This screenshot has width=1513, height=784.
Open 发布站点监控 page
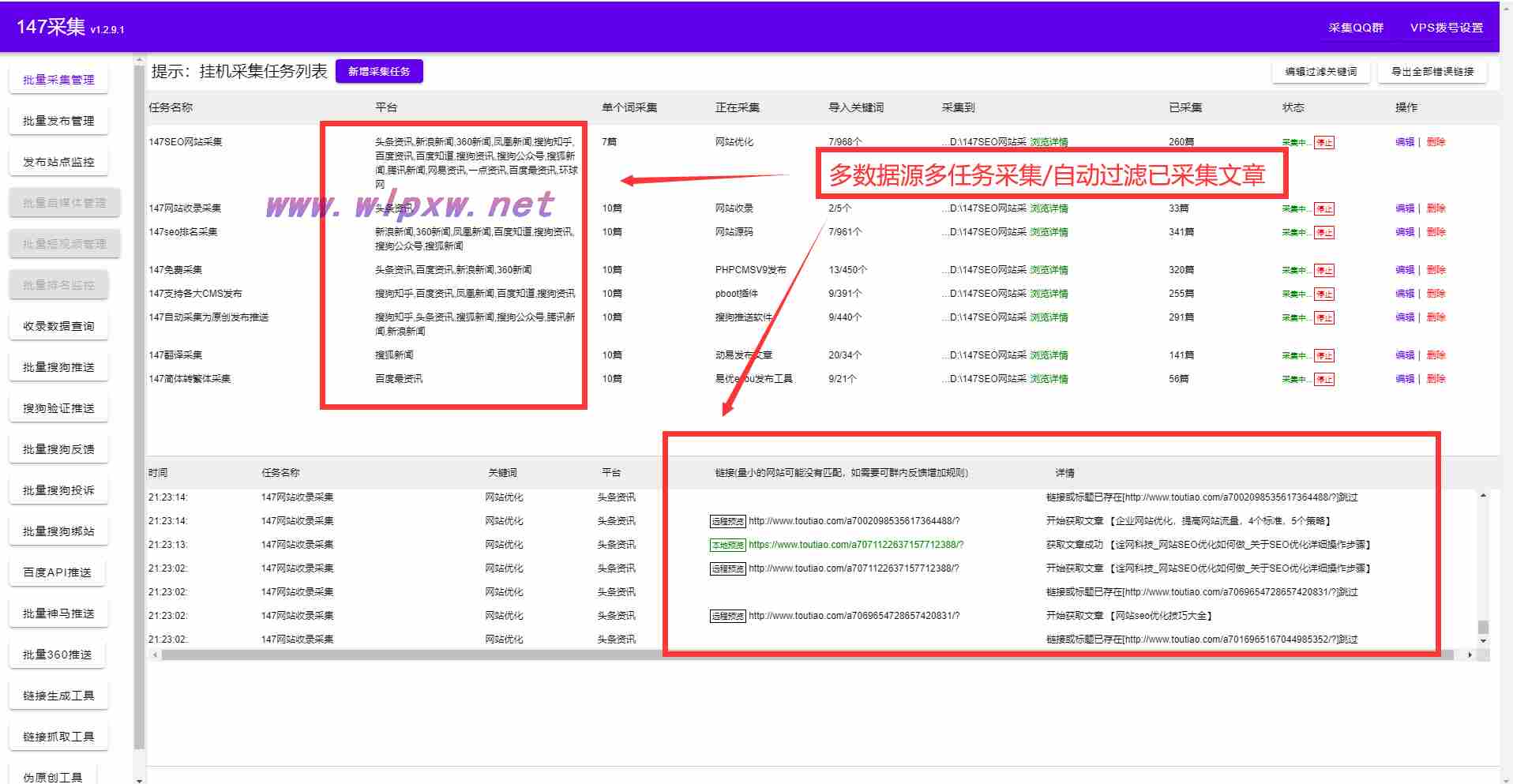(x=58, y=162)
